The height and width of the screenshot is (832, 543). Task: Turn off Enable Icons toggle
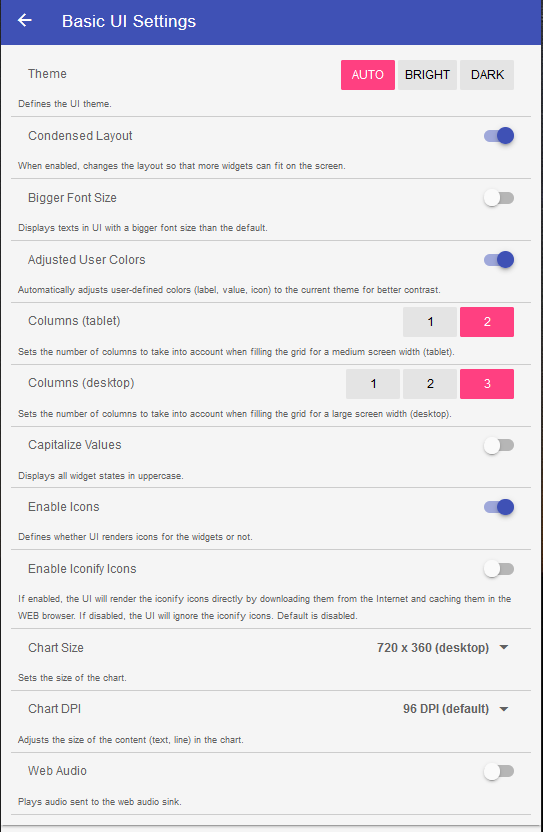tap(499, 507)
